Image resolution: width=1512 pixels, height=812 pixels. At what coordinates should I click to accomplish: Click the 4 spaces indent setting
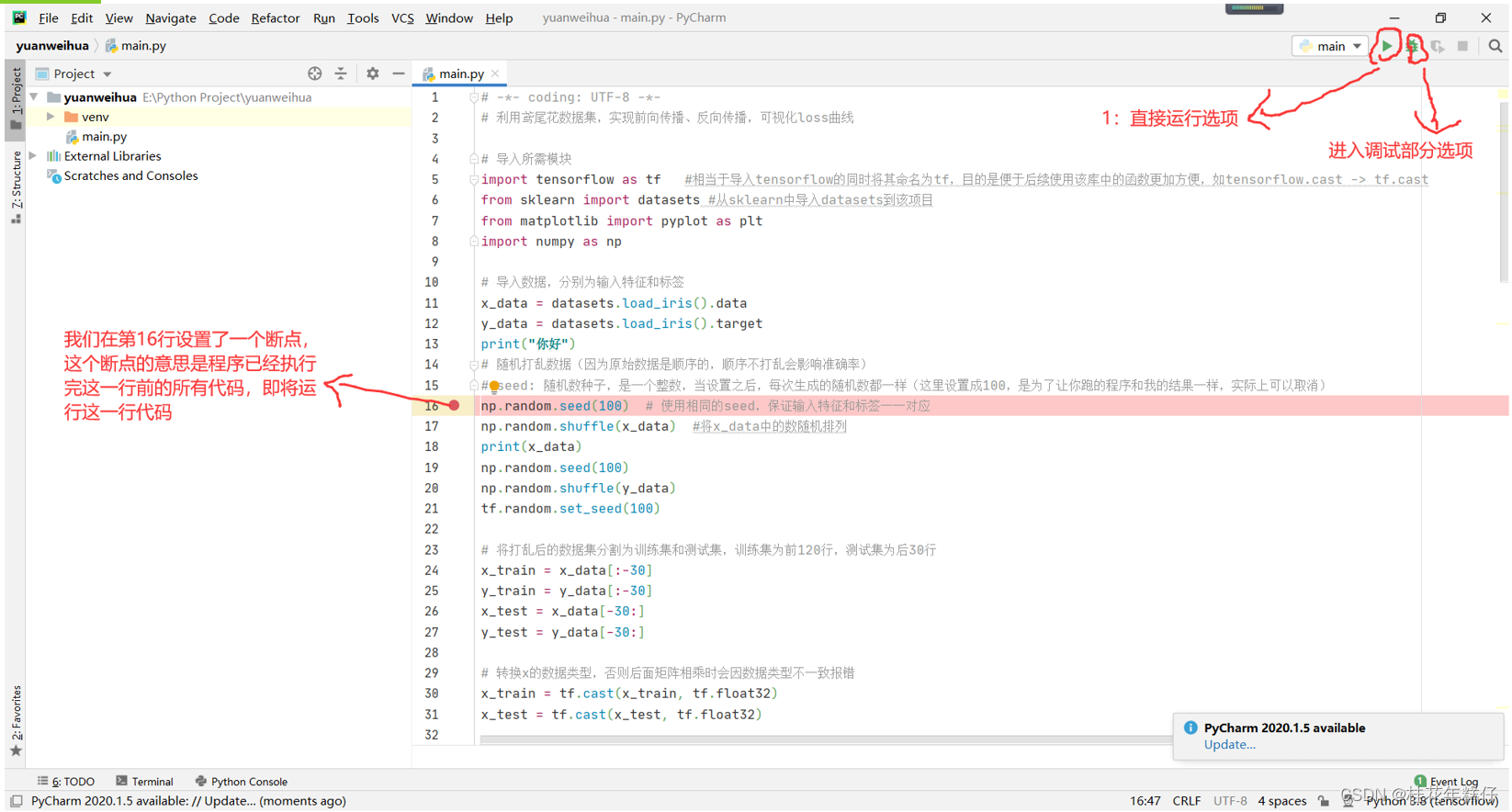[1282, 801]
